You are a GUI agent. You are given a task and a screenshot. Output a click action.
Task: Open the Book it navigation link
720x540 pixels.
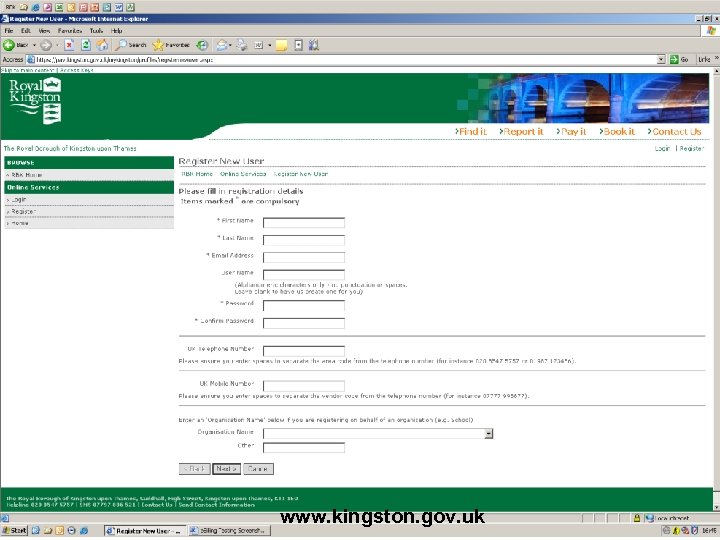coord(617,131)
